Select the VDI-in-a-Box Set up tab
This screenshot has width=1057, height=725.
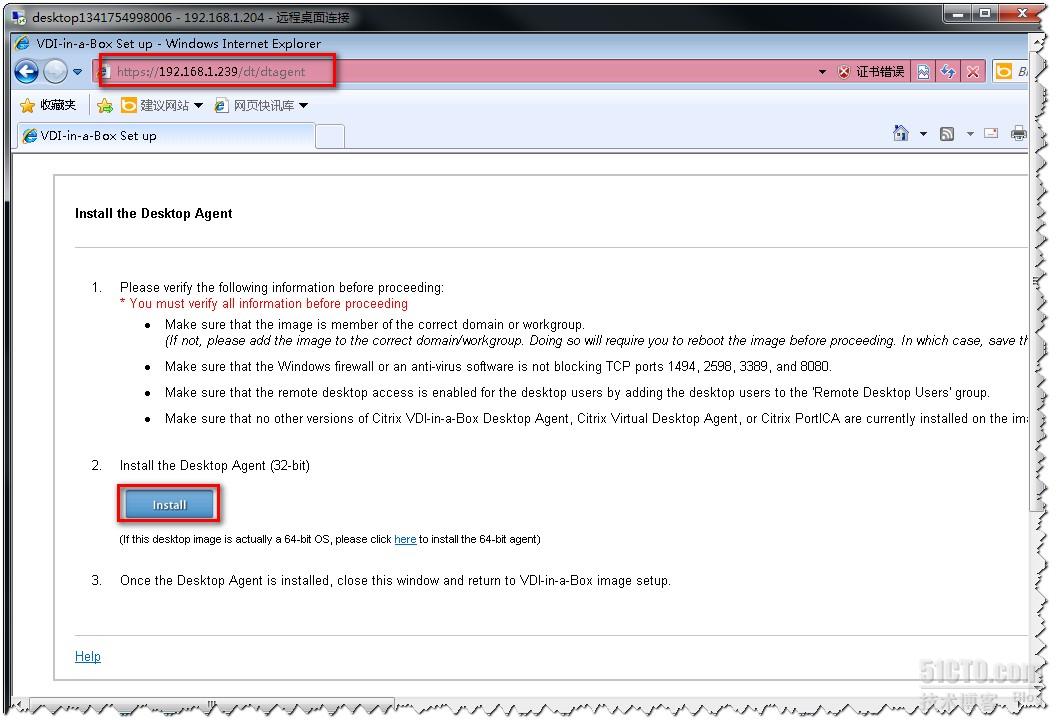tap(165, 136)
